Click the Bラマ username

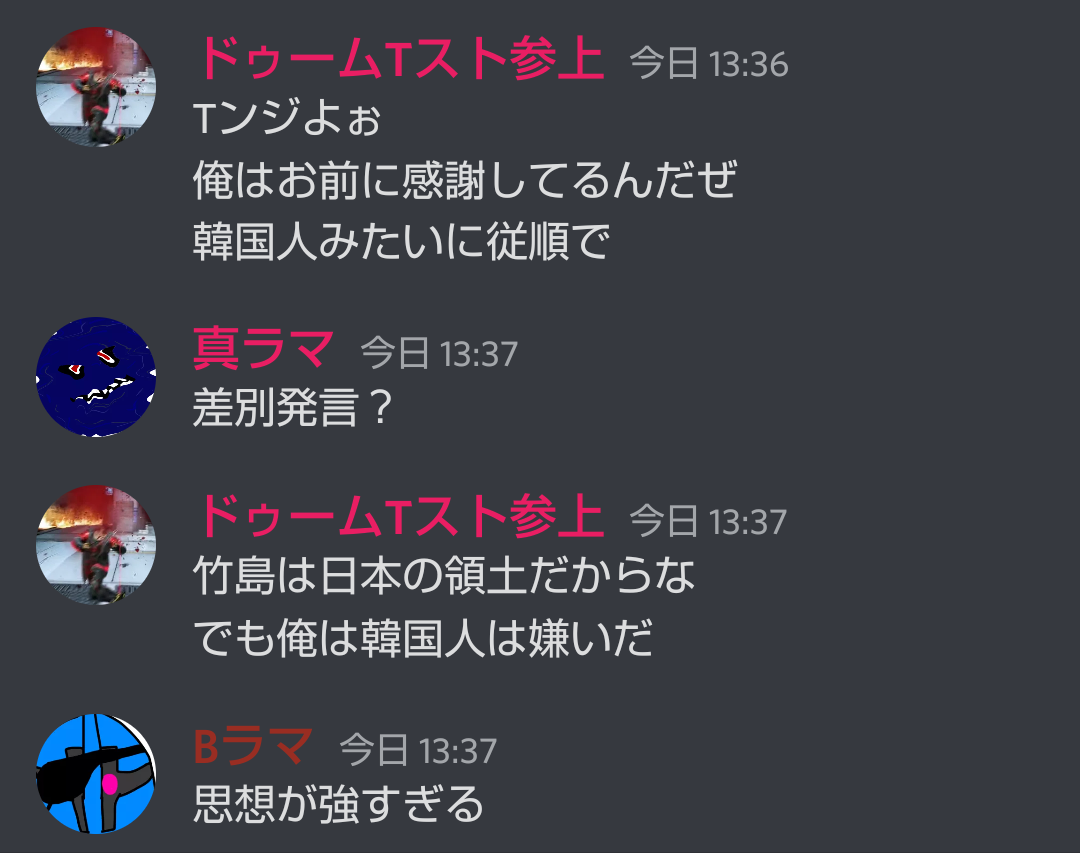click(253, 746)
